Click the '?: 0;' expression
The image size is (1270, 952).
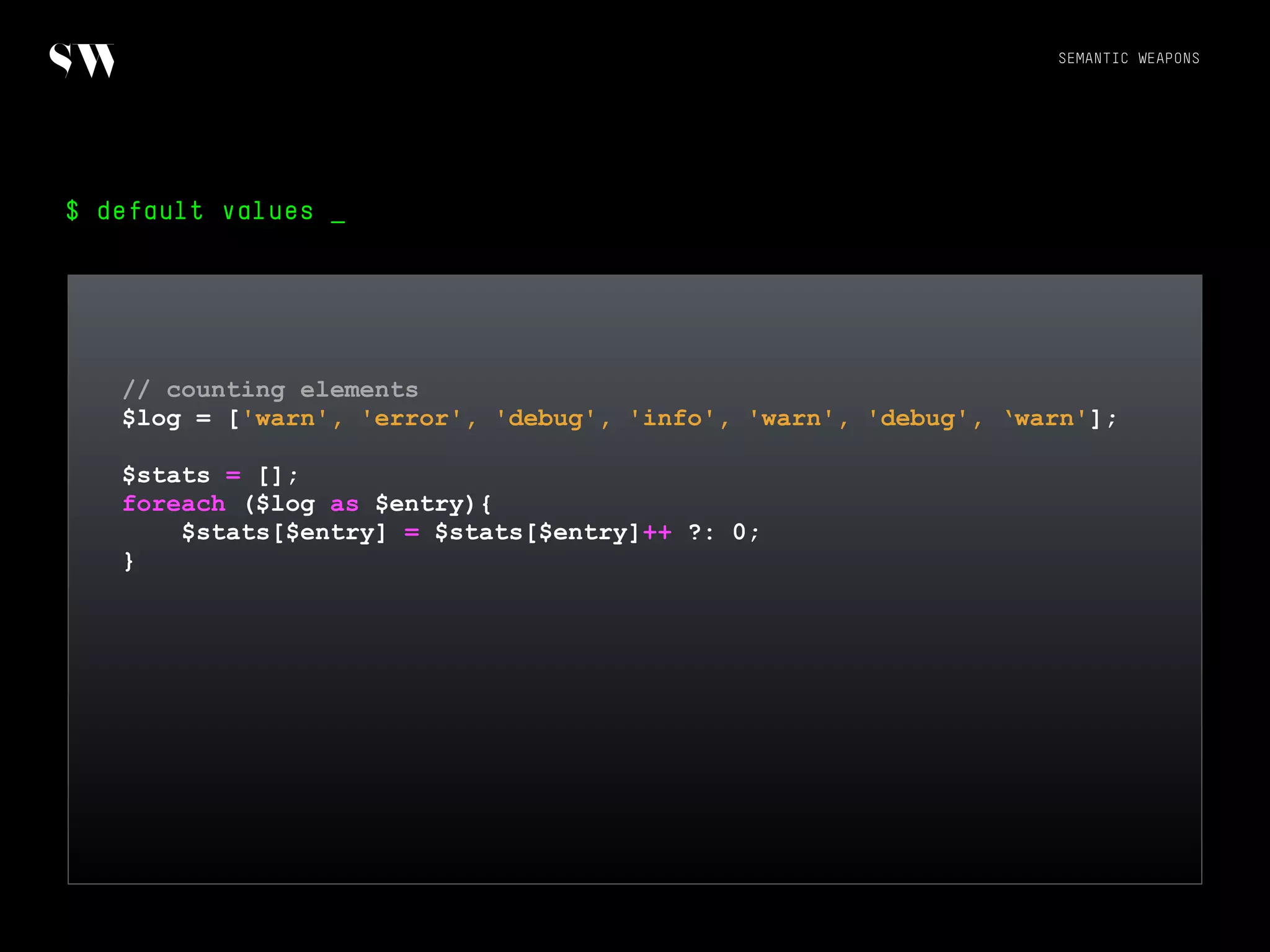click(723, 532)
